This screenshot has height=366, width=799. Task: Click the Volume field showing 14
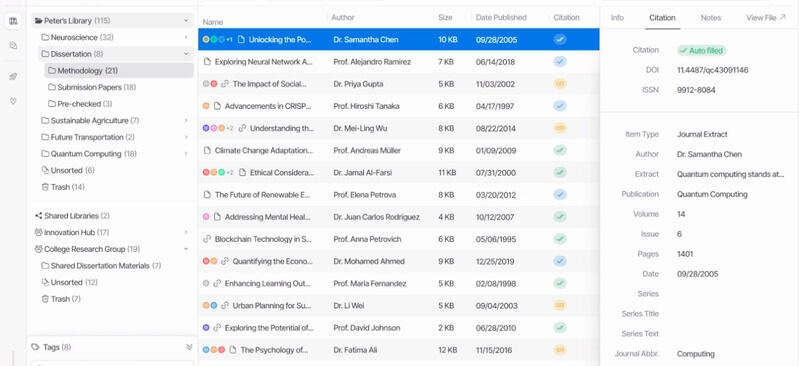pos(681,214)
